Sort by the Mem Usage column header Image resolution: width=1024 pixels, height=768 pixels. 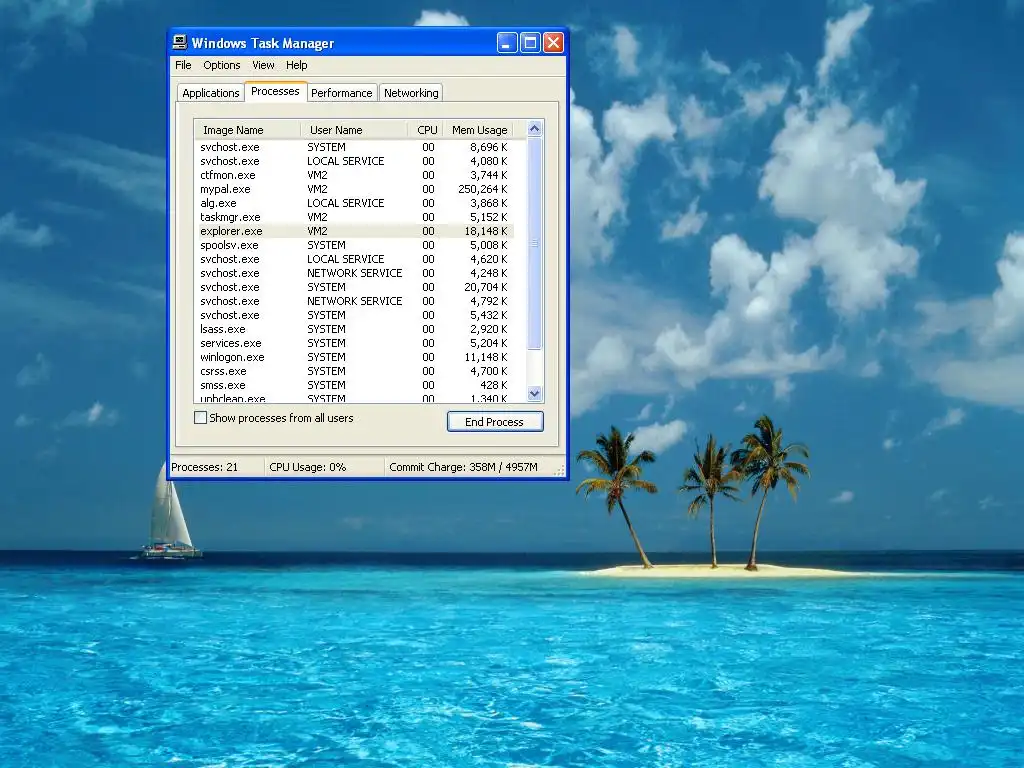point(479,130)
